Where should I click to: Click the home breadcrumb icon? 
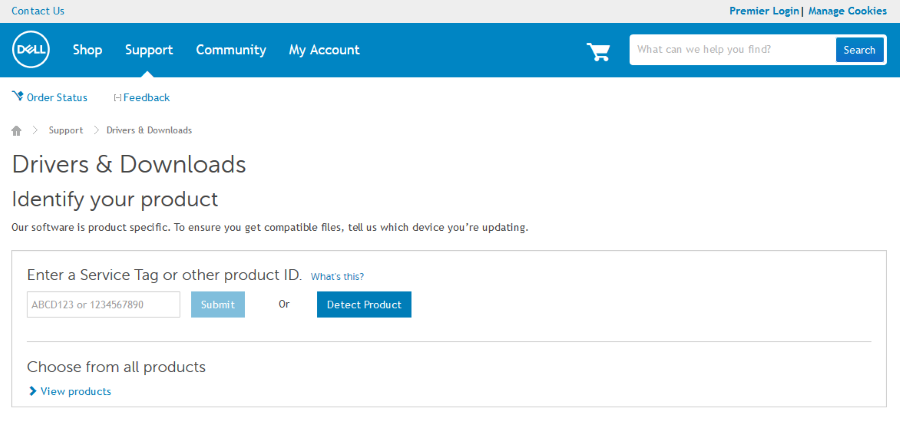click(16, 131)
